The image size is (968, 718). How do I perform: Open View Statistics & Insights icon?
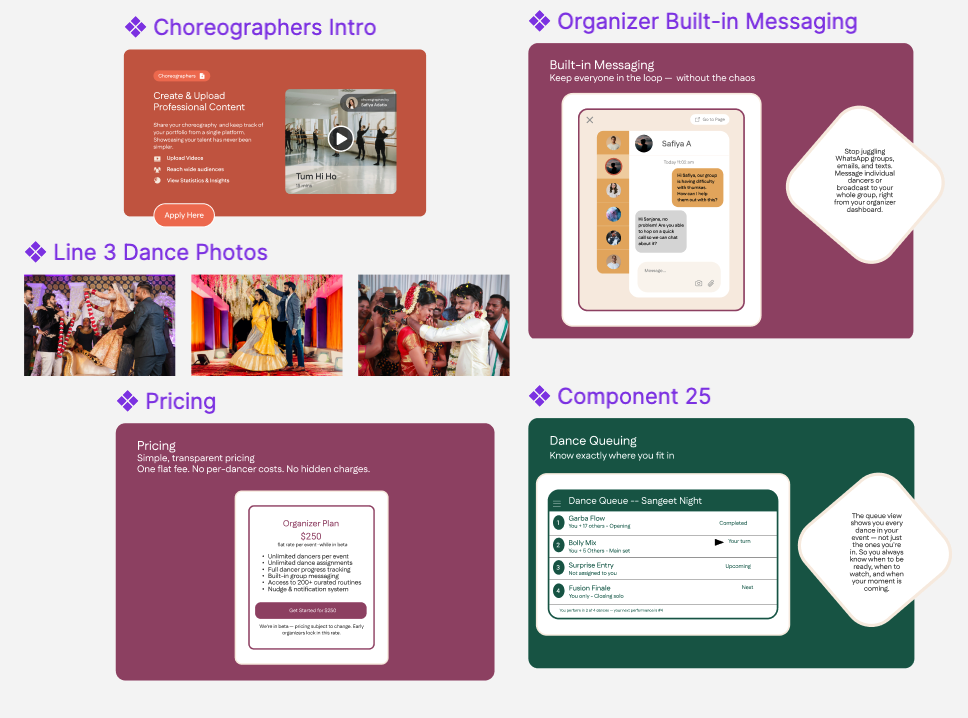click(157, 180)
